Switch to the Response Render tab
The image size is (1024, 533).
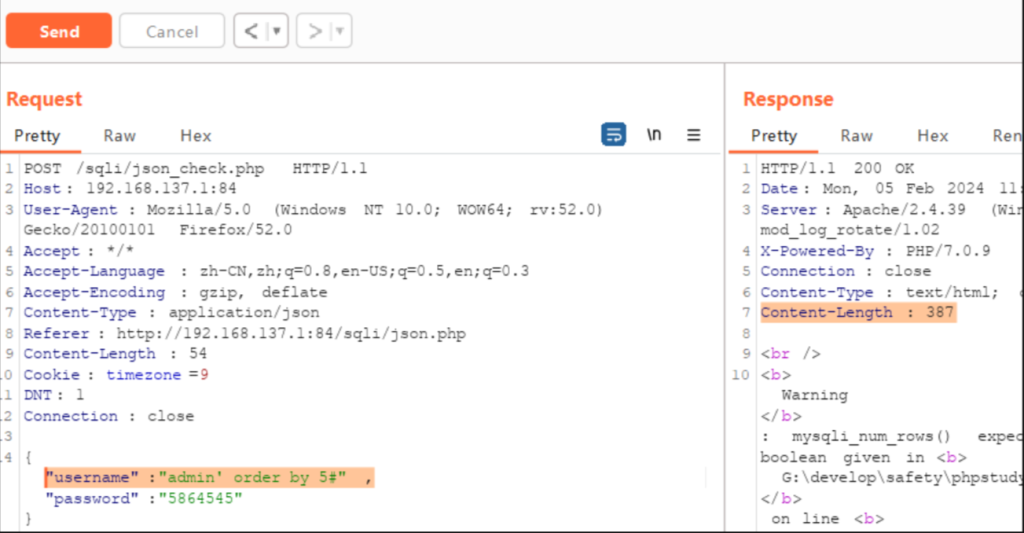pyautogui.click(x=1007, y=136)
